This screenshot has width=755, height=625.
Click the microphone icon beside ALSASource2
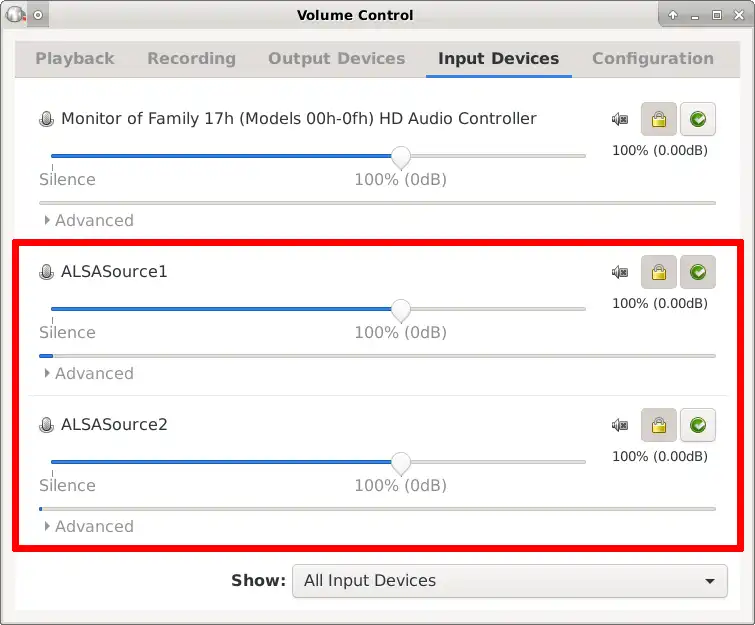46,425
